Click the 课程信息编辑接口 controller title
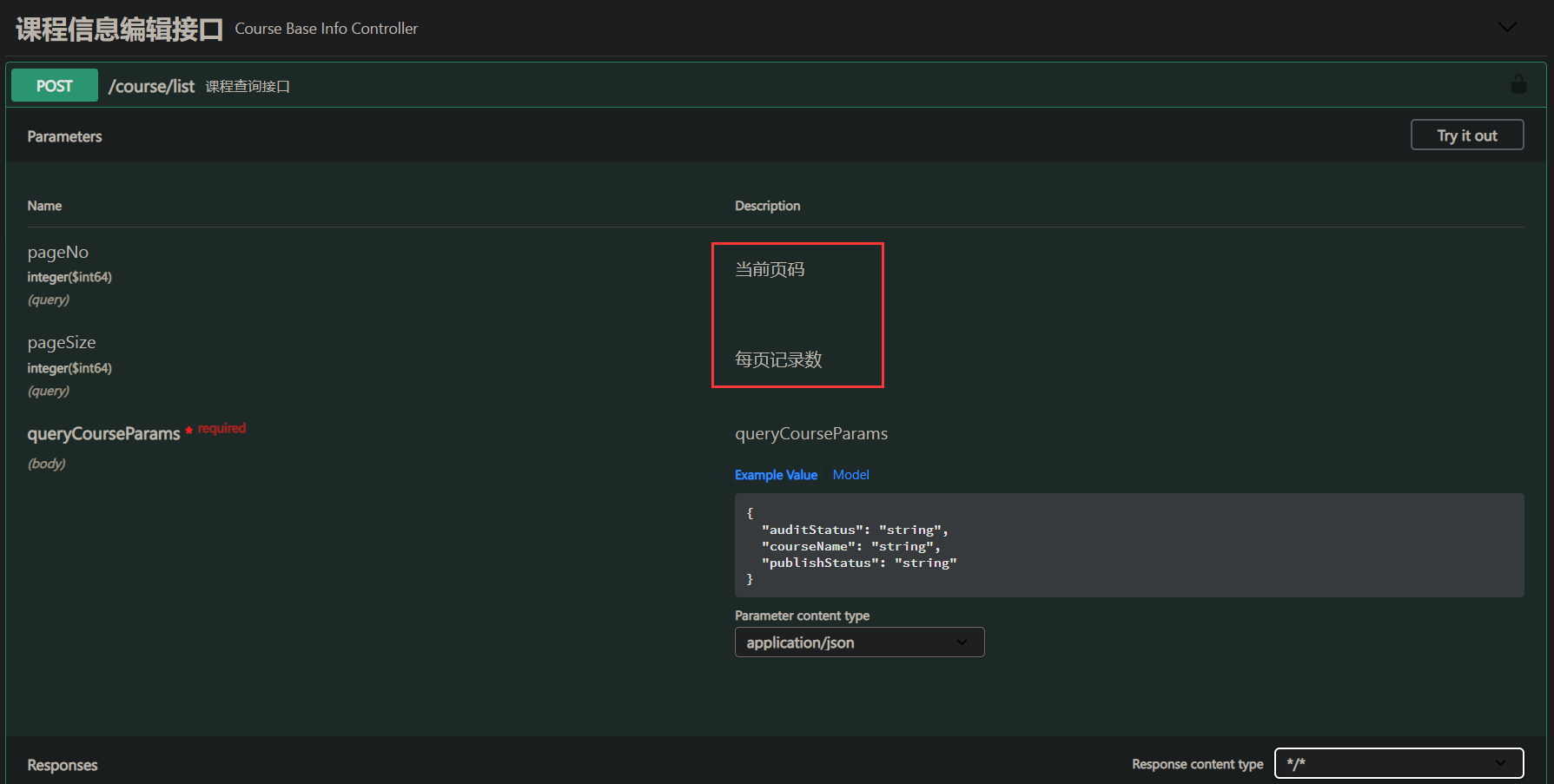This screenshot has height=784, width=1554. tap(119, 29)
